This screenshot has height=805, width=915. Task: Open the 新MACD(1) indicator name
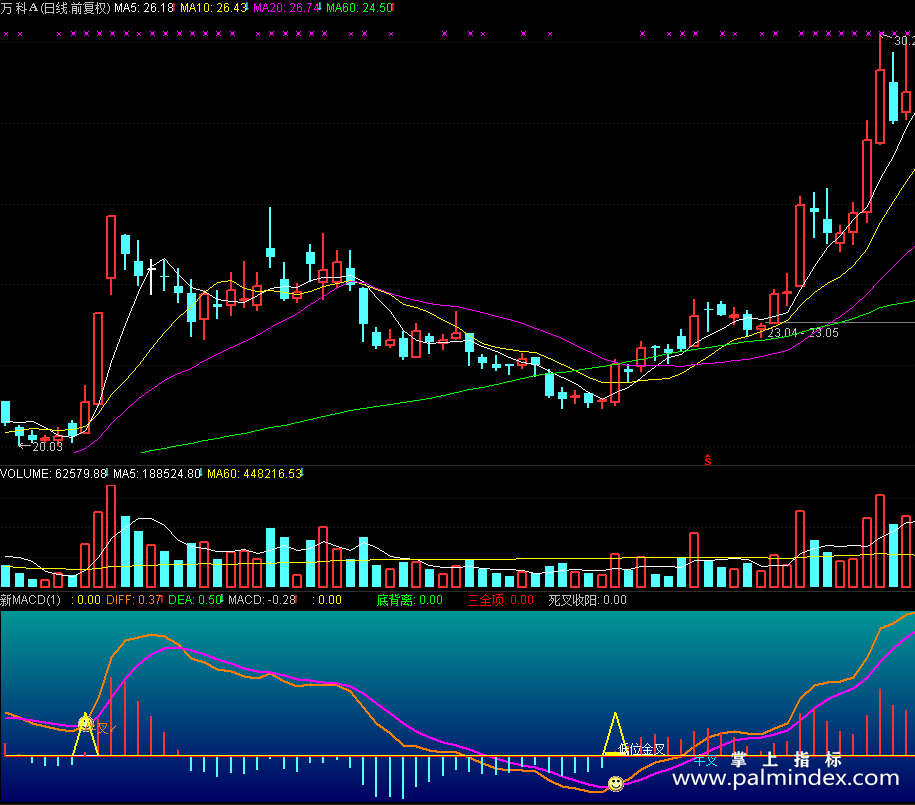(30, 600)
